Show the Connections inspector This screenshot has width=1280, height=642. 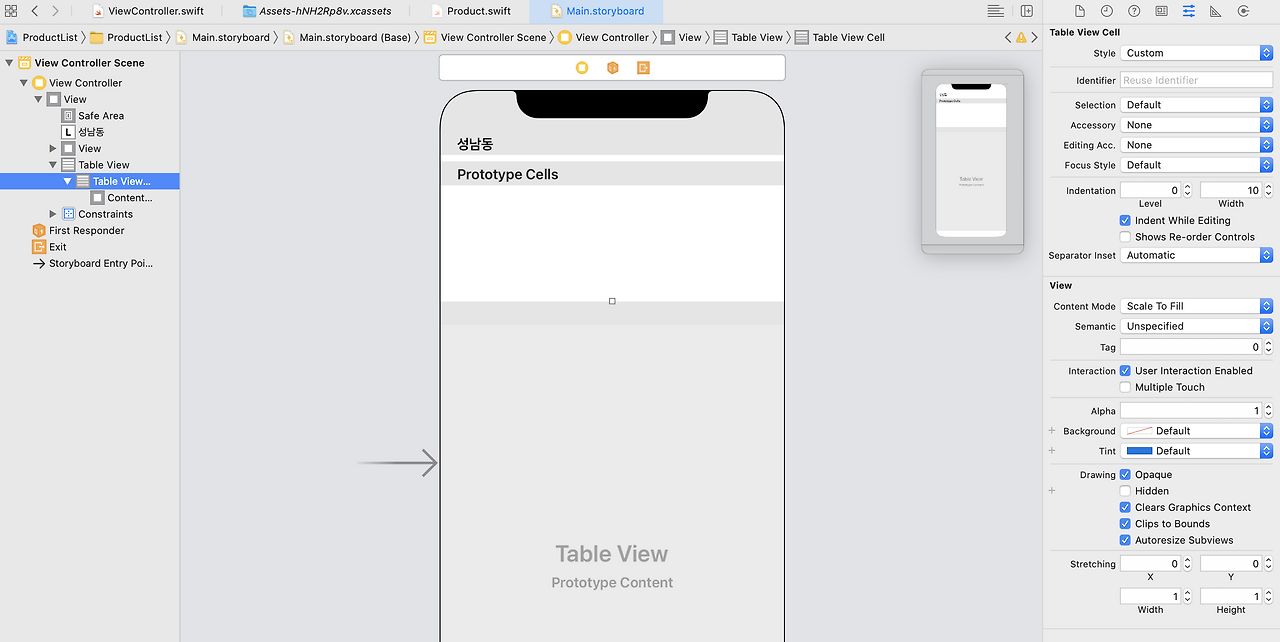[1243, 11]
